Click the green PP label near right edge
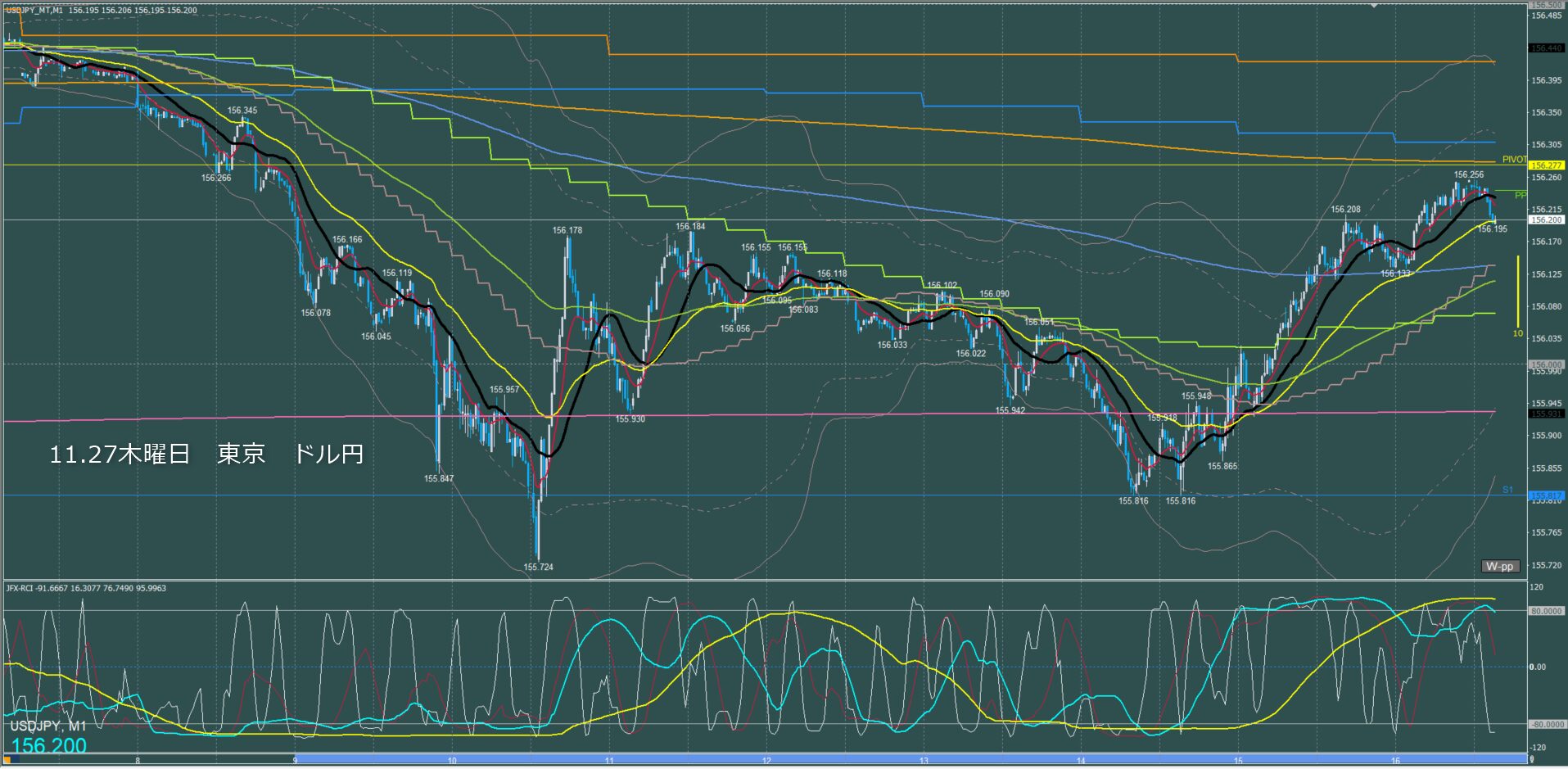The width and height of the screenshot is (1568, 769). tap(1520, 195)
